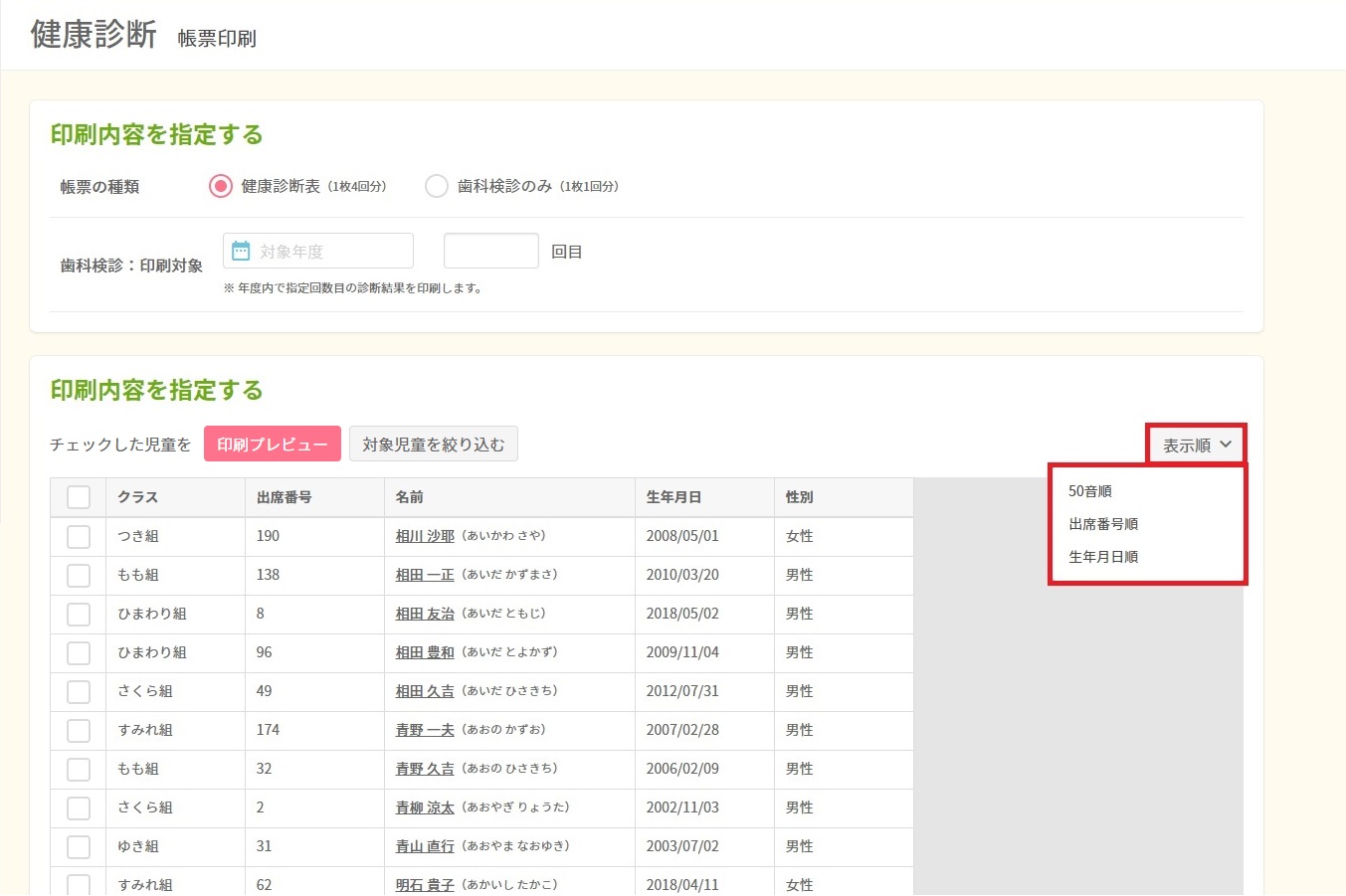The image size is (1346, 896).
Task: Click the 出席番号 column header
Action: 314,497
